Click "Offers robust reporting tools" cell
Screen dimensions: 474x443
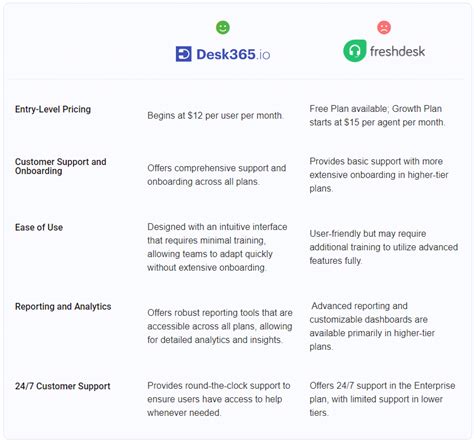[x=220, y=326]
